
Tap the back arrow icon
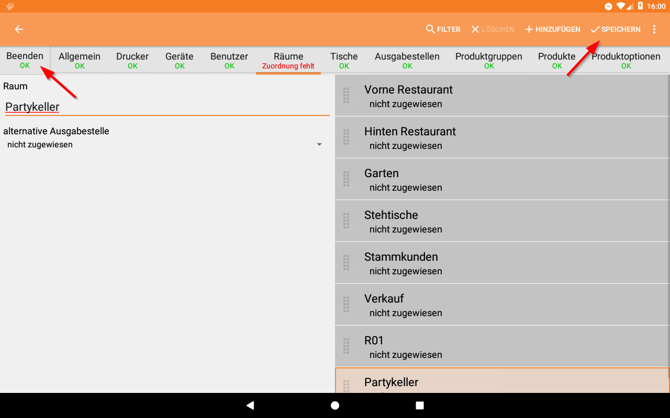[19, 30]
